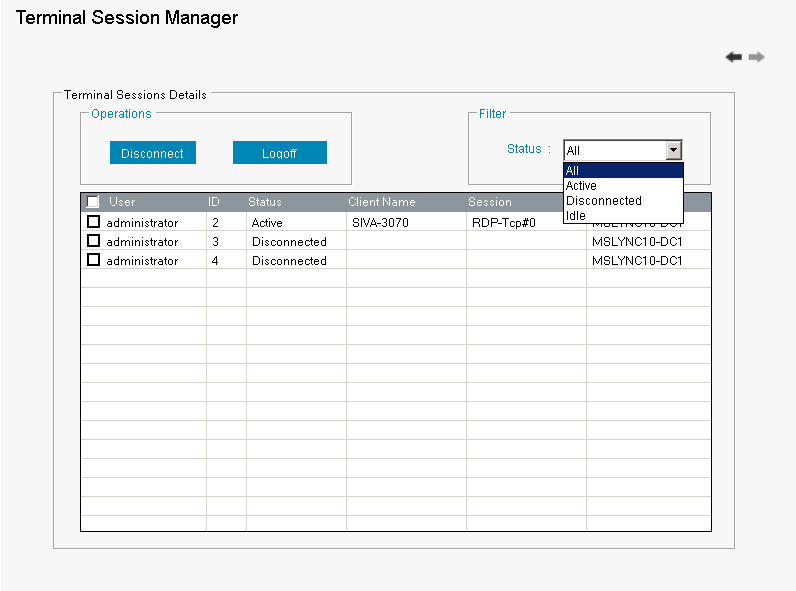796x591 pixels.
Task: Click administrator in the ID 2 row
Action: 142,222
